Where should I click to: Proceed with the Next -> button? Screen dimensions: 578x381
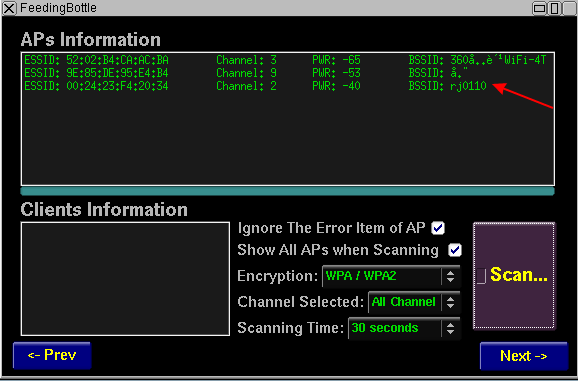(x=524, y=356)
